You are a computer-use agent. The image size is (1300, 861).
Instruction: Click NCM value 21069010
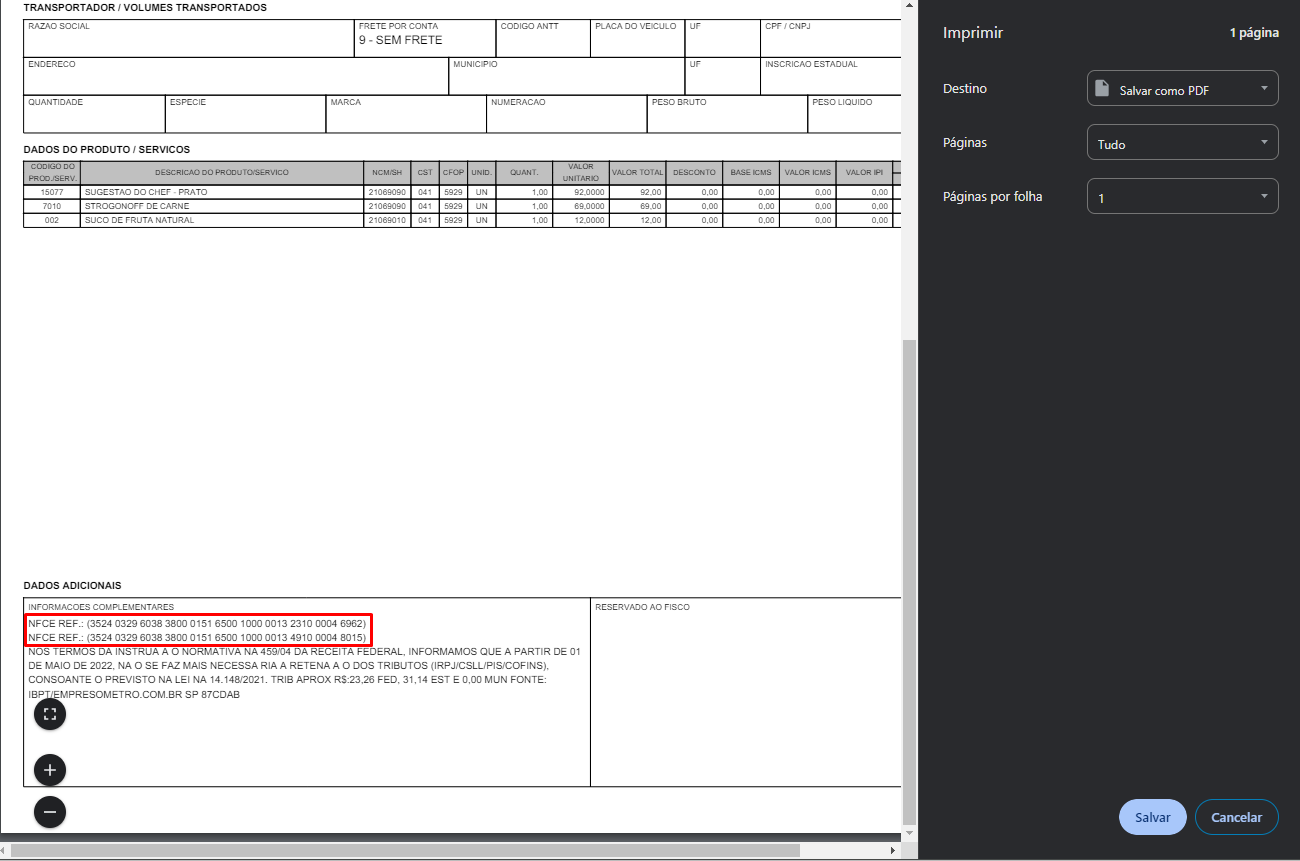click(x=387, y=220)
